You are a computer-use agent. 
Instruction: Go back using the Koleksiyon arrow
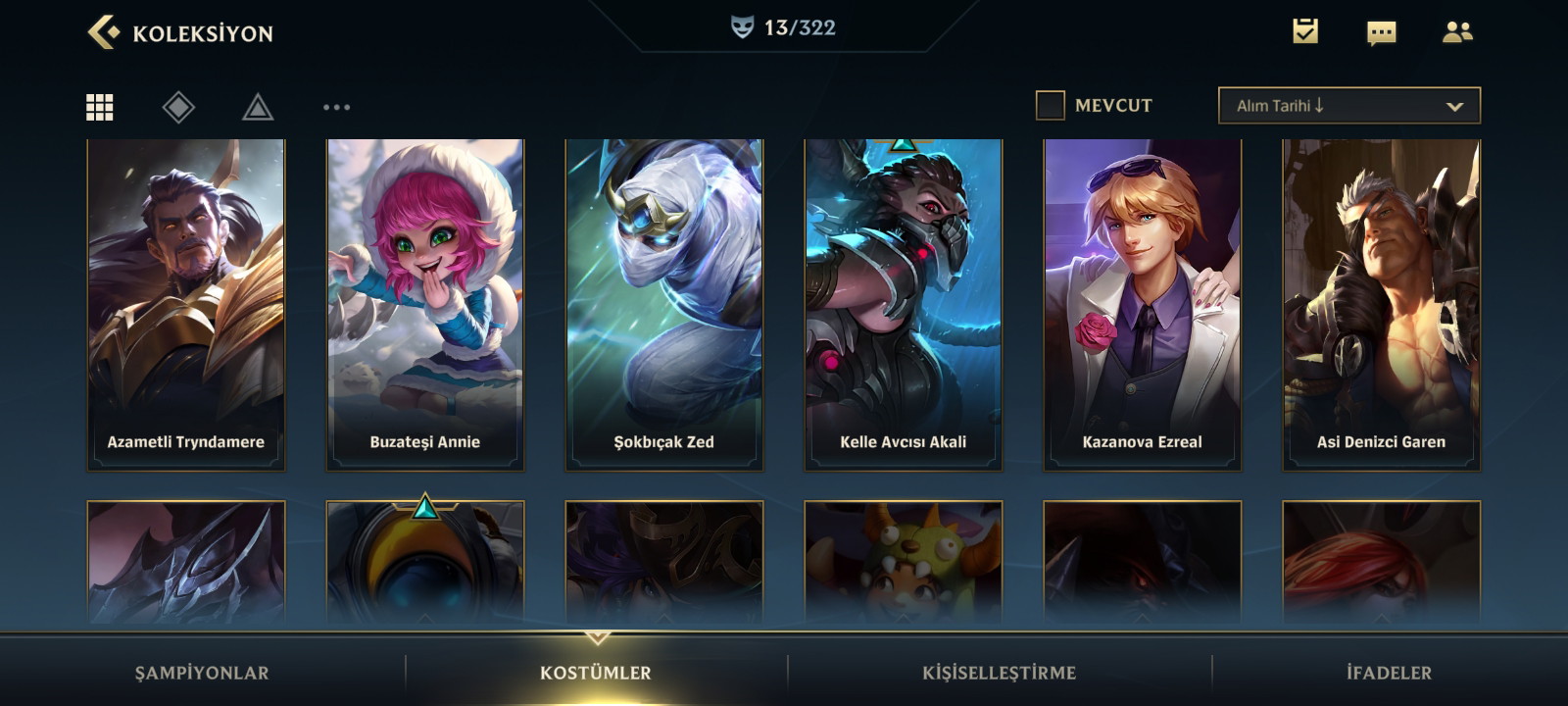coord(103,32)
